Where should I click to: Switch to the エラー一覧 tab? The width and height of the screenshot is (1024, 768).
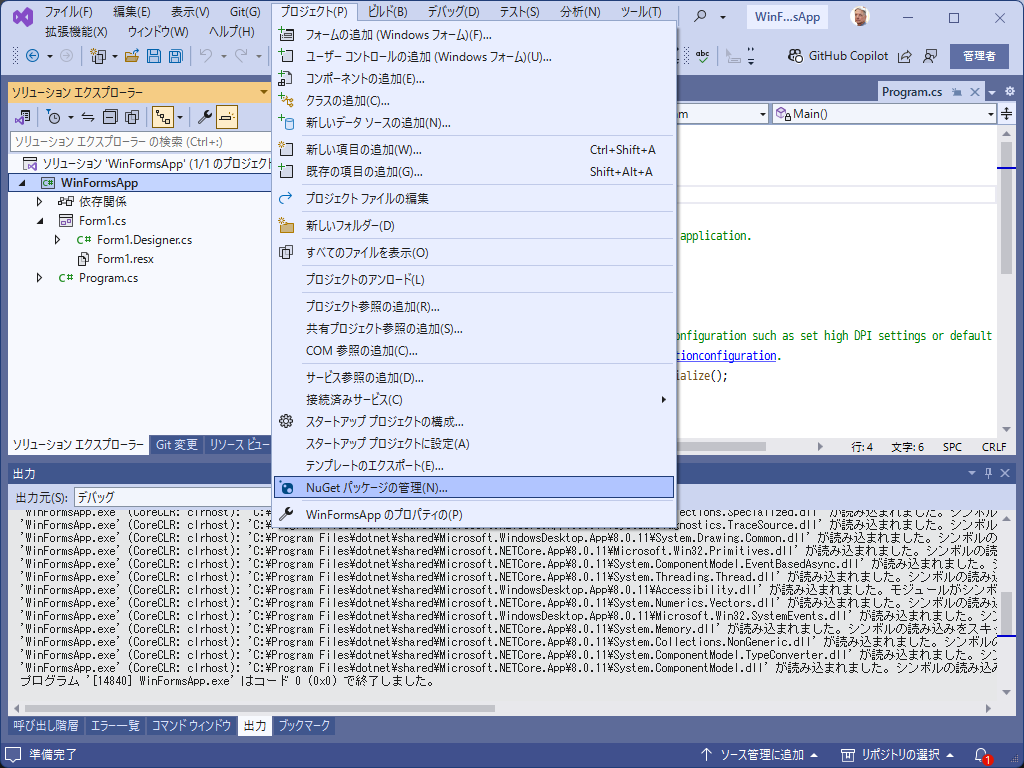pyautogui.click(x=115, y=726)
